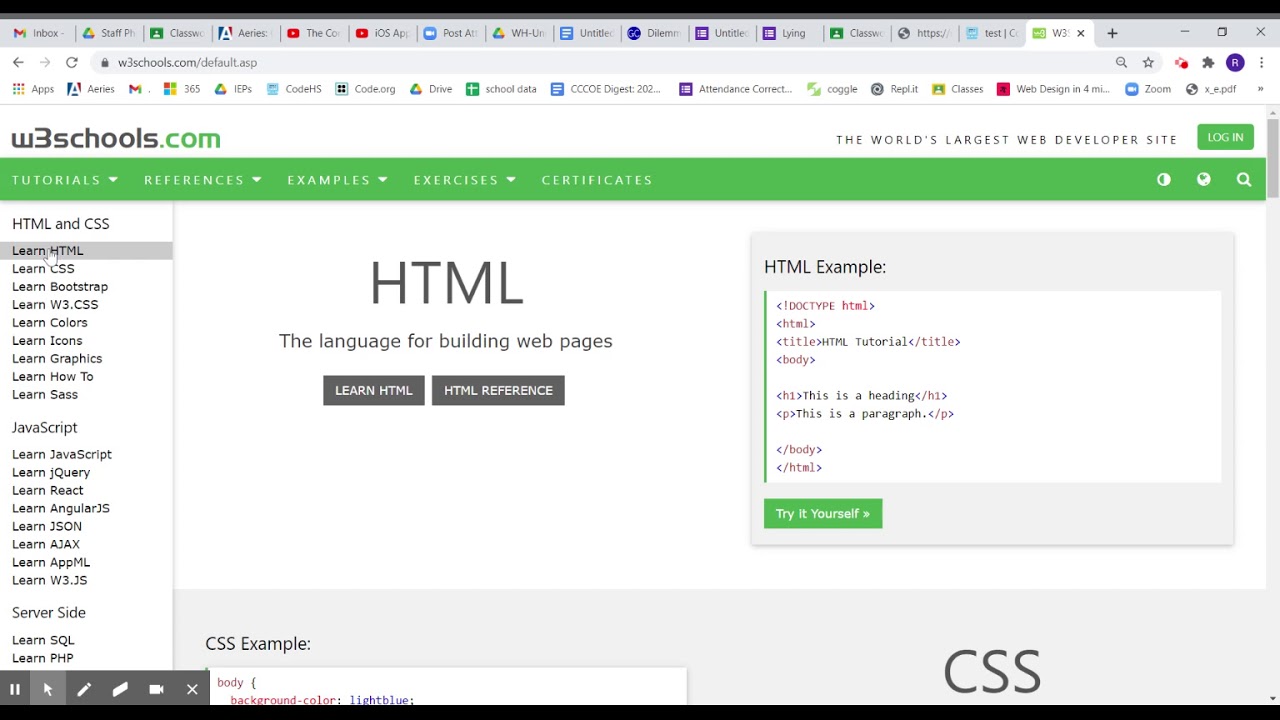Open Learn JavaScript link

pos(62,455)
